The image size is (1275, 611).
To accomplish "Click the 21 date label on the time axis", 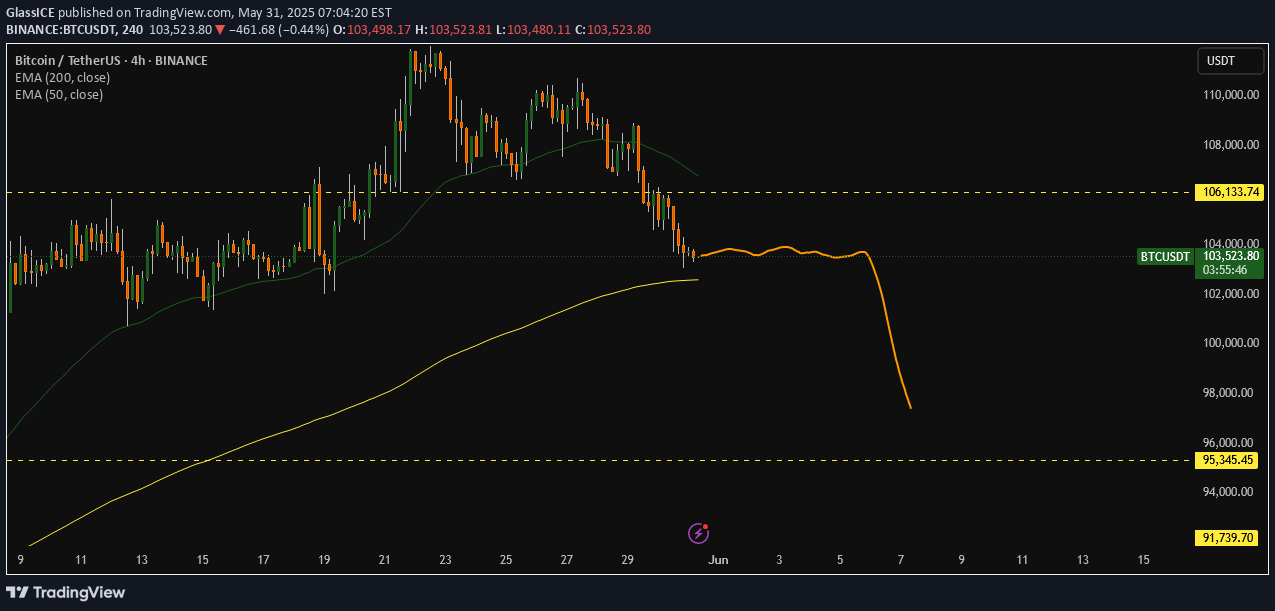I will pos(385,560).
